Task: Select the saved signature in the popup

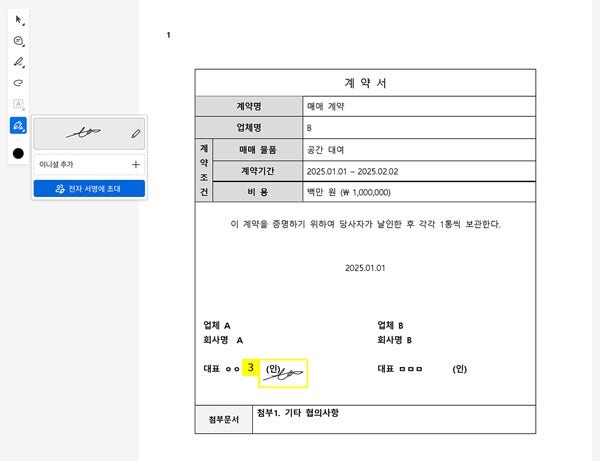Action: coord(89,134)
